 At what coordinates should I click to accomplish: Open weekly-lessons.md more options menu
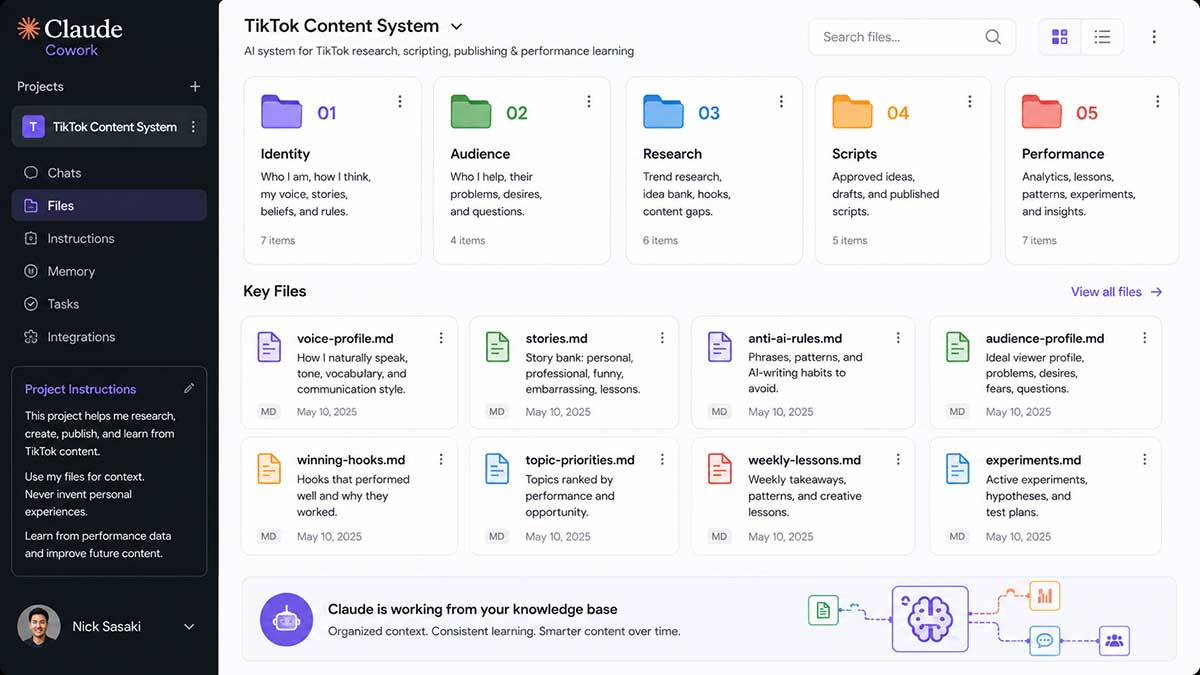898,460
